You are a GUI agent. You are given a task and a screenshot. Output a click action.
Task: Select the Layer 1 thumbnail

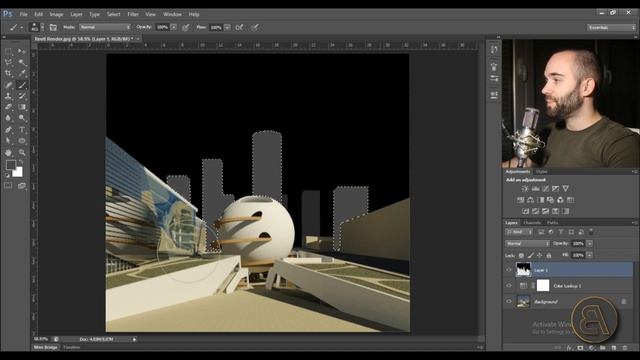click(523, 270)
